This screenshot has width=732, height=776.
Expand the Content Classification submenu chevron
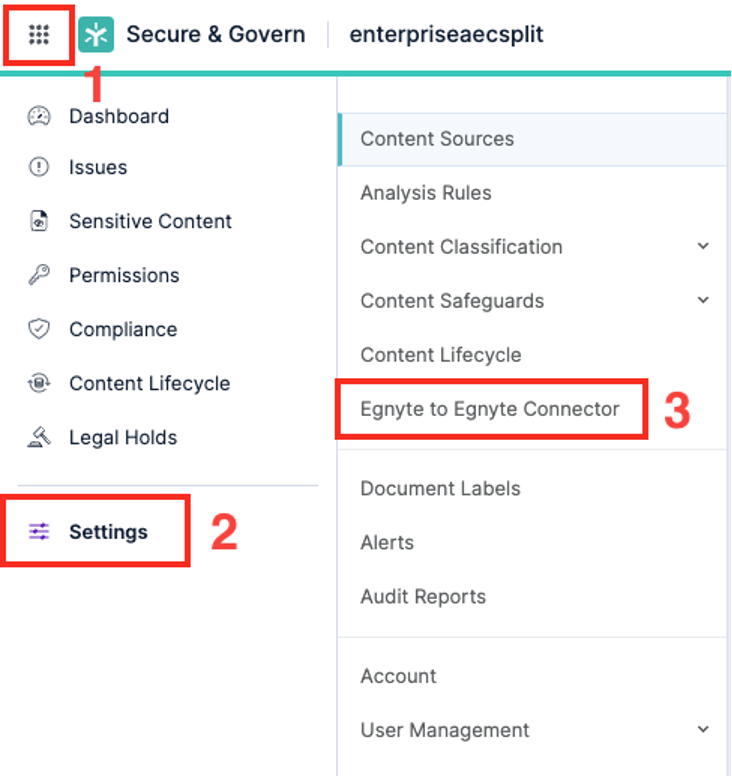click(703, 247)
